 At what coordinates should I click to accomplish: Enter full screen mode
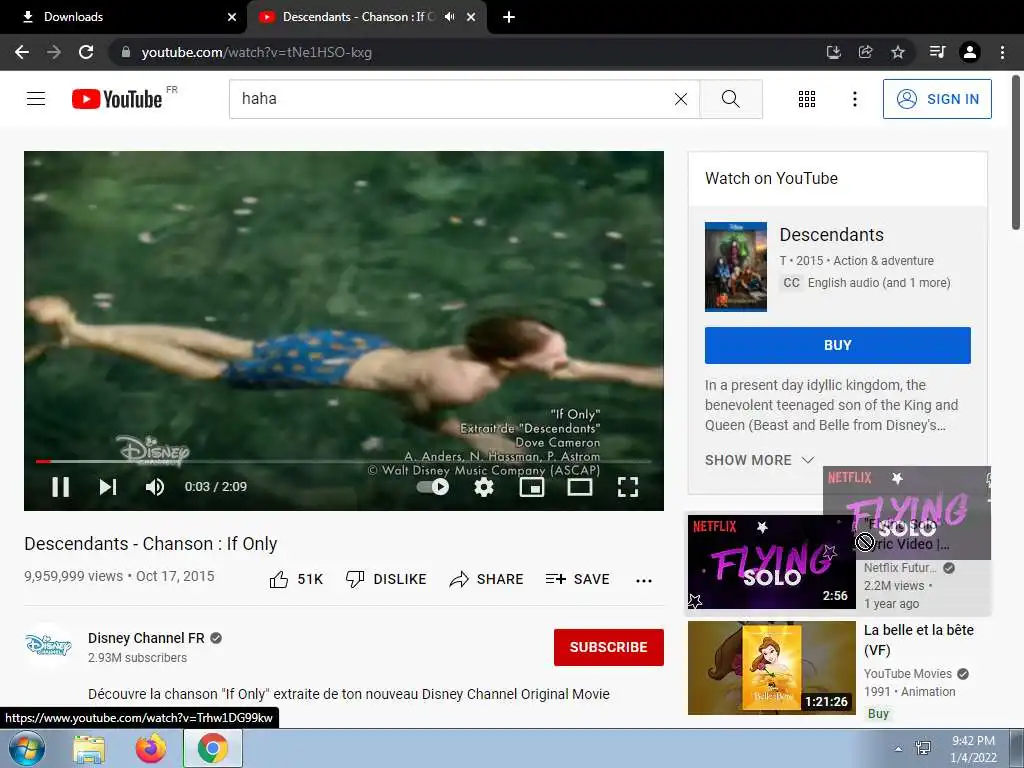(628, 487)
